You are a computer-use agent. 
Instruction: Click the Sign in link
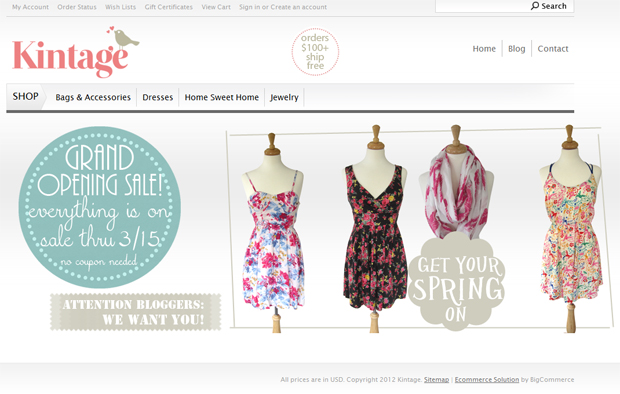tap(250, 7)
